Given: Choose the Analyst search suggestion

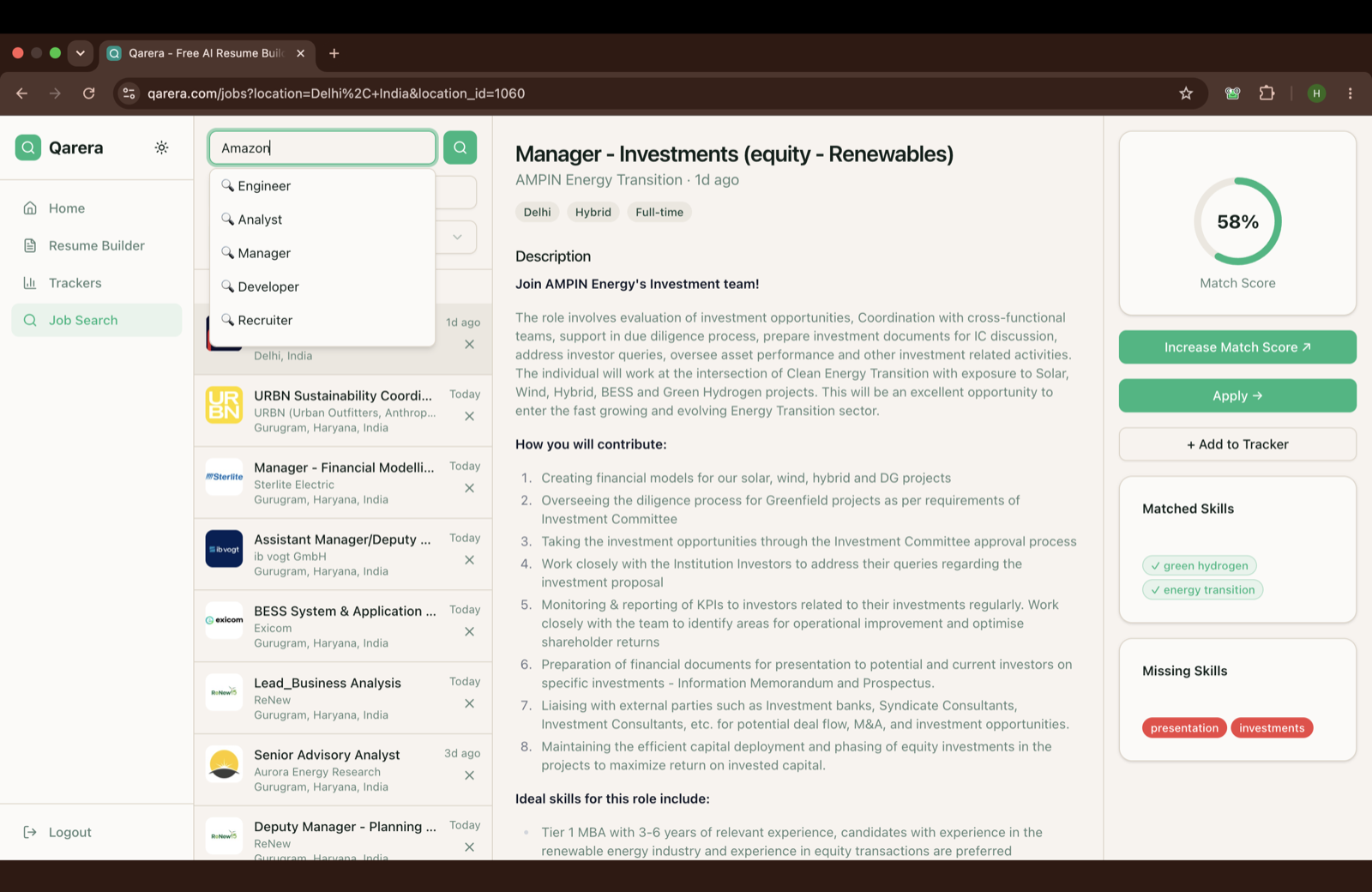Looking at the screenshot, I should tap(322, 220).
